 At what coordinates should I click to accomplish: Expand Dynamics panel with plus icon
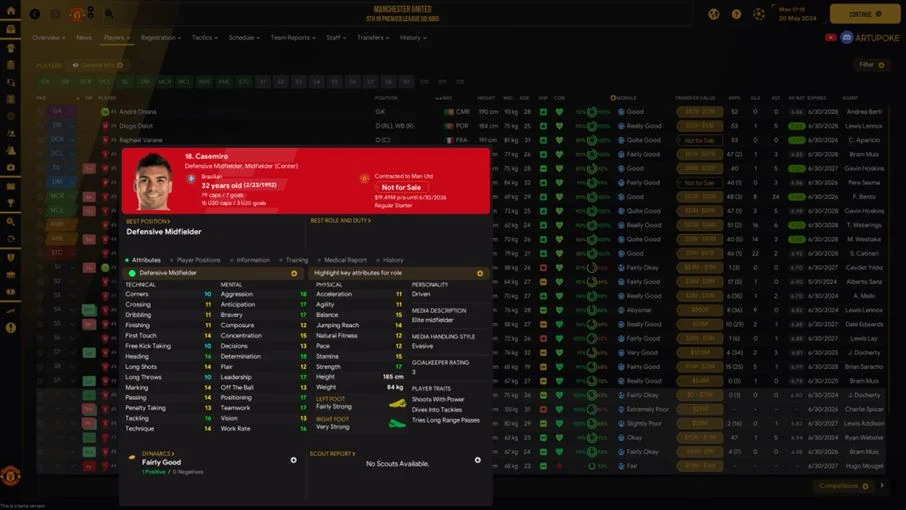pyautogui.click(x=294, y=460)
